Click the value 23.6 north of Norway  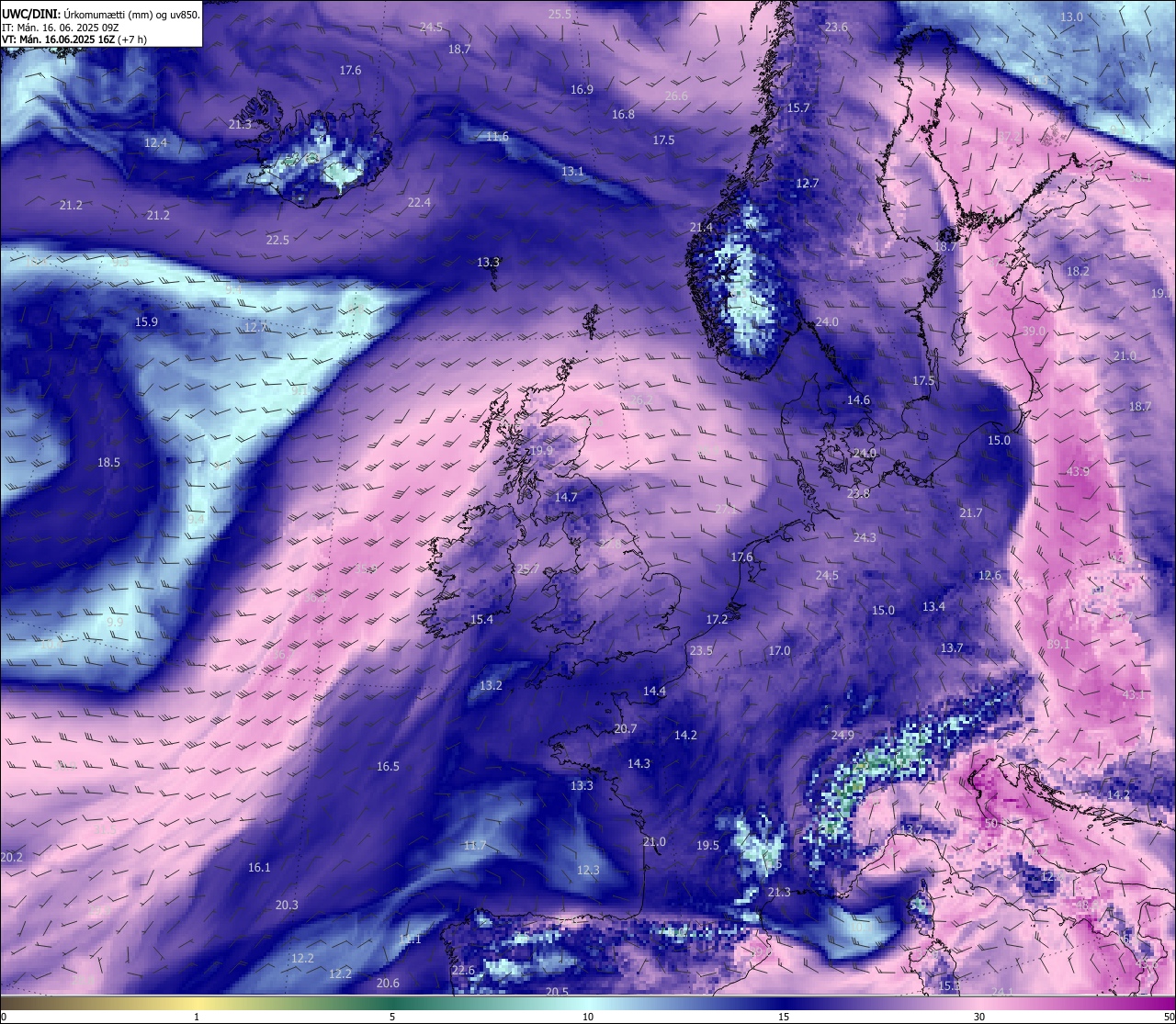pos(836,28)
